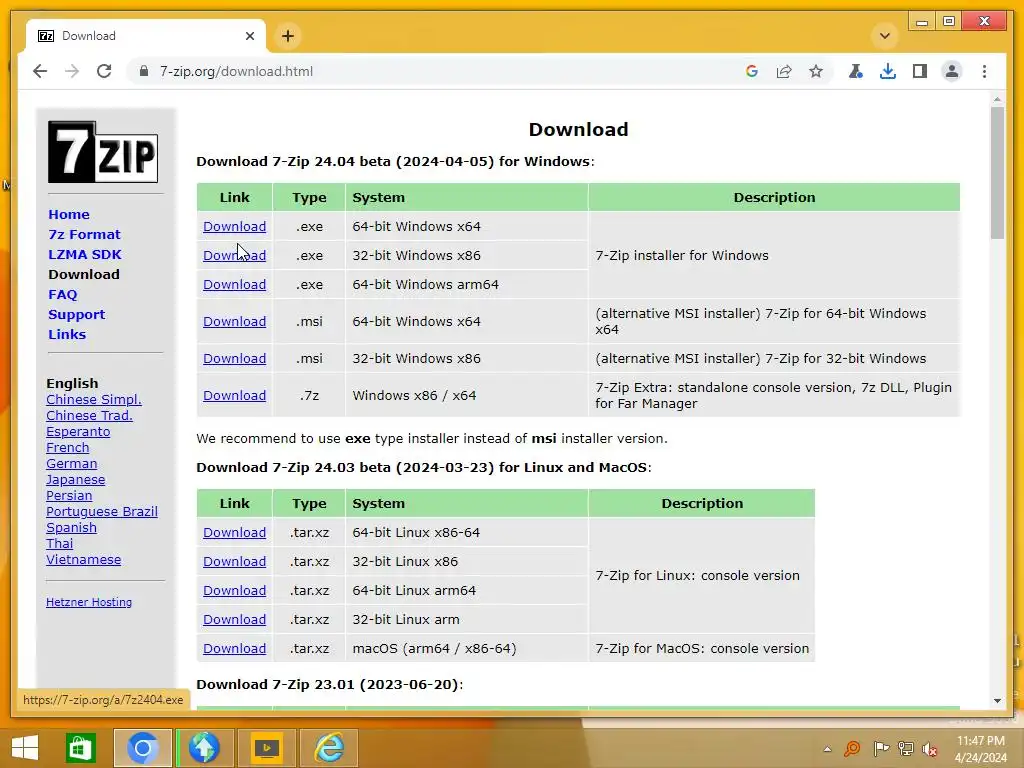Viewport: 1024px width, 768px height.
Task: Switch language to Thai
Action: [59, 543]
